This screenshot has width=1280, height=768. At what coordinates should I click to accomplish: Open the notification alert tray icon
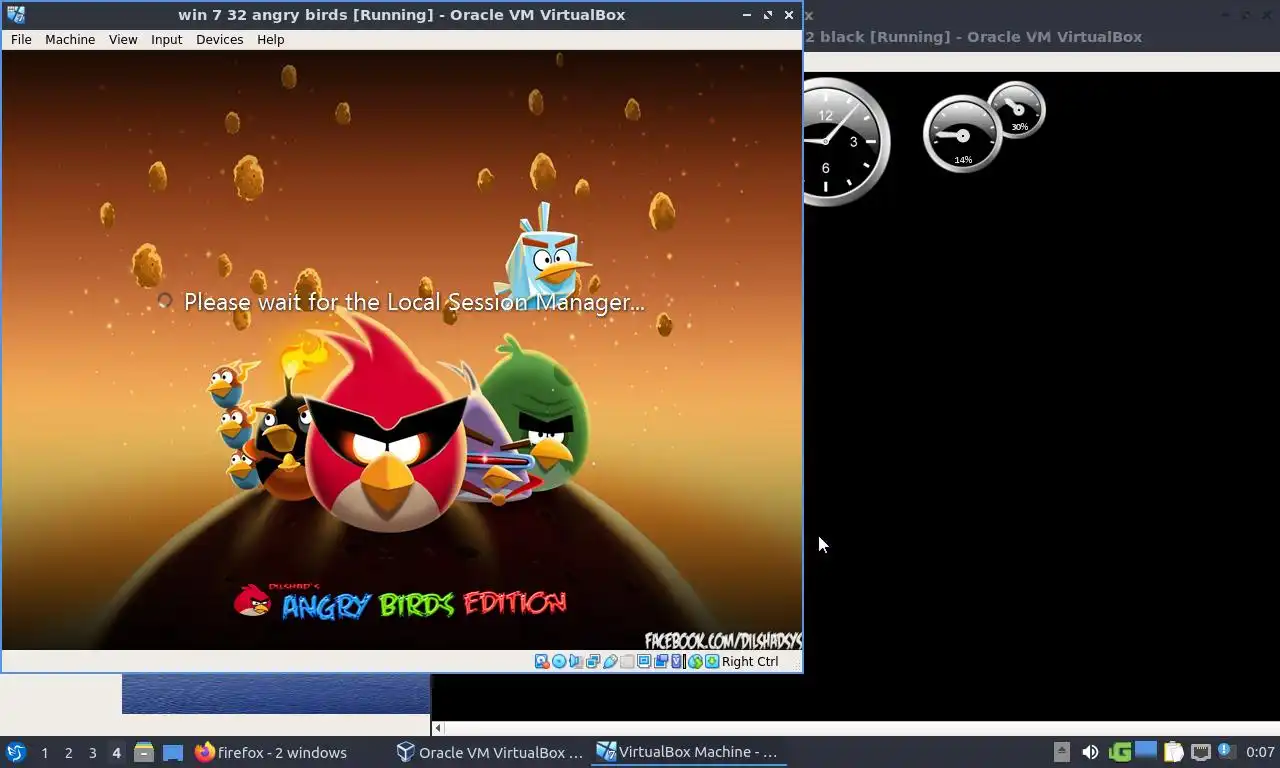pyautogui.click(x=1227, y=751)
